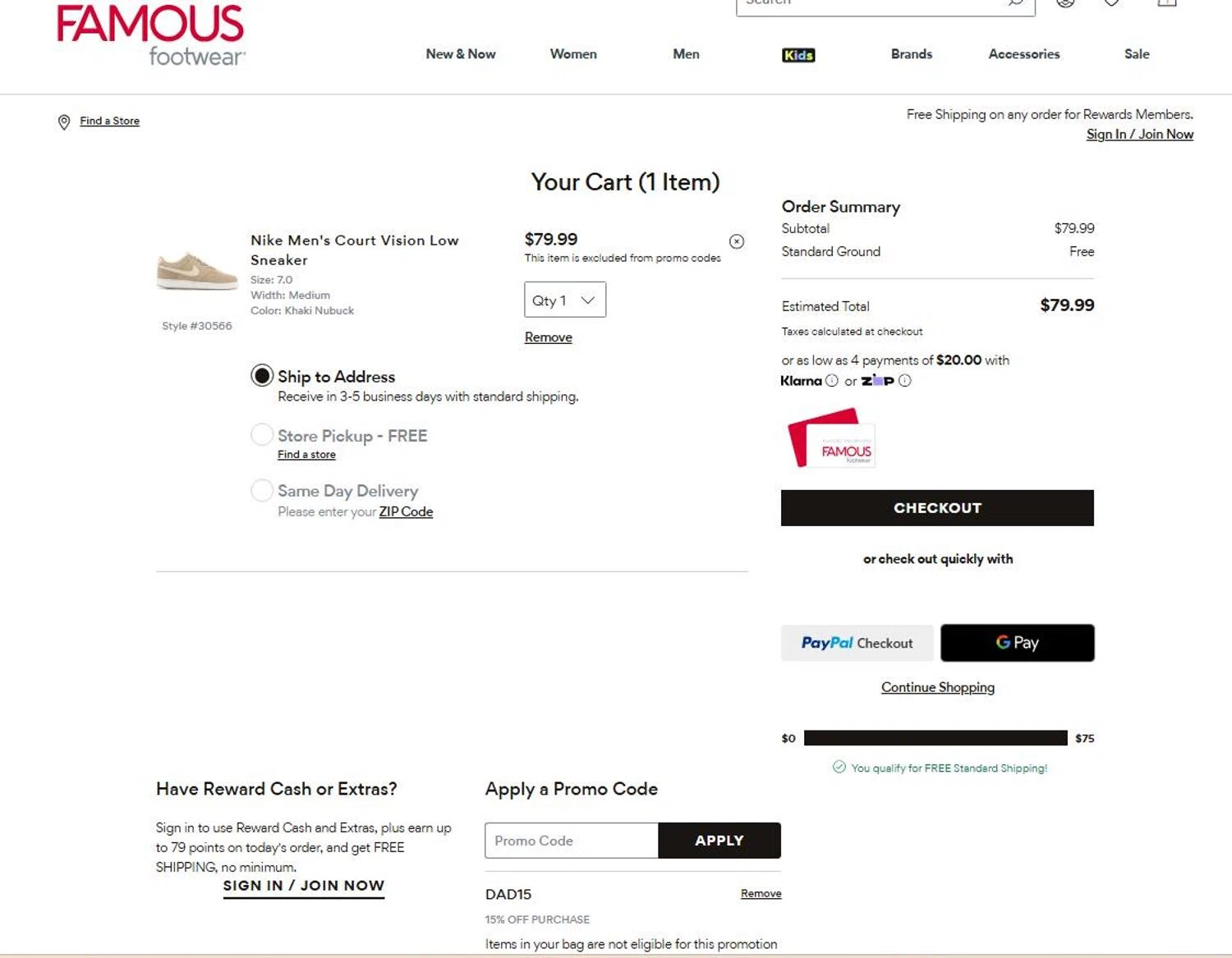Click the Klarna info icon
1232x958 pixels.
point(832,381)
